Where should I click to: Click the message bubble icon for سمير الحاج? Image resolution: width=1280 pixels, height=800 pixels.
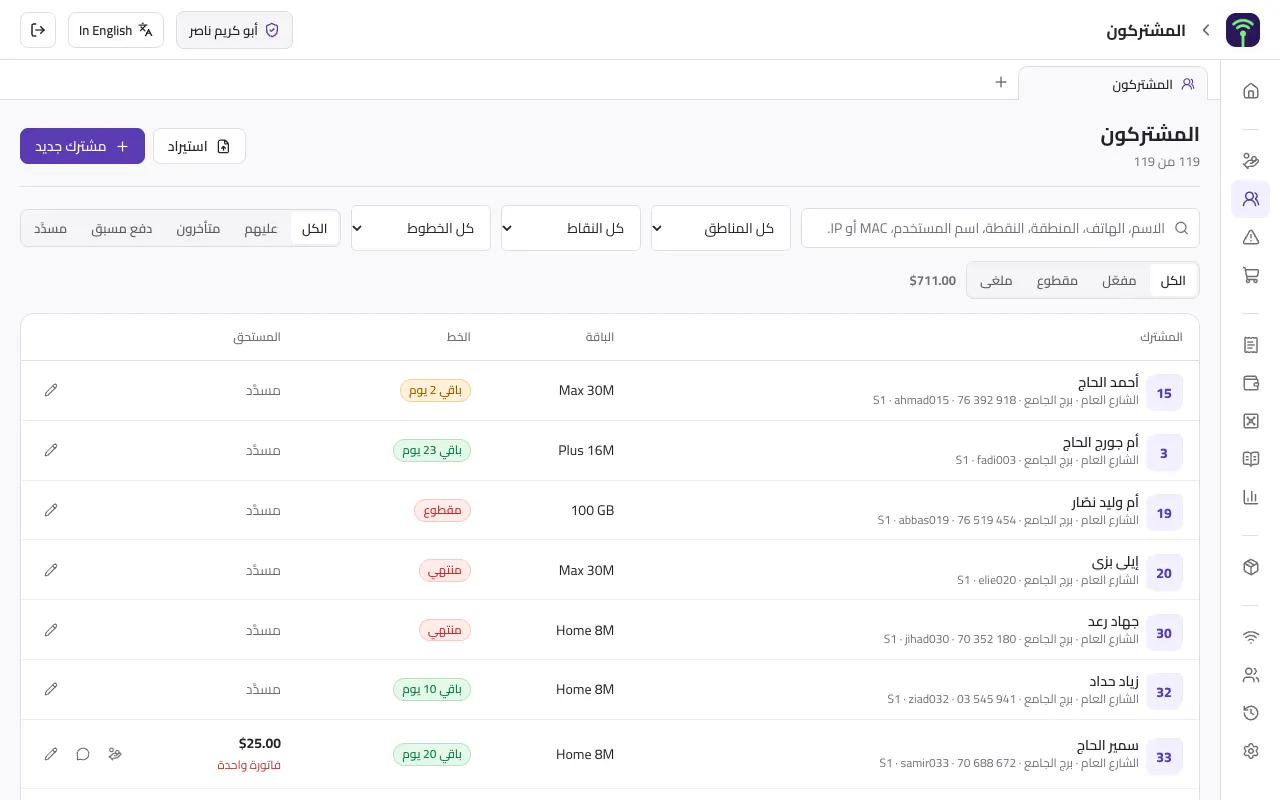(x=83, y=754)
